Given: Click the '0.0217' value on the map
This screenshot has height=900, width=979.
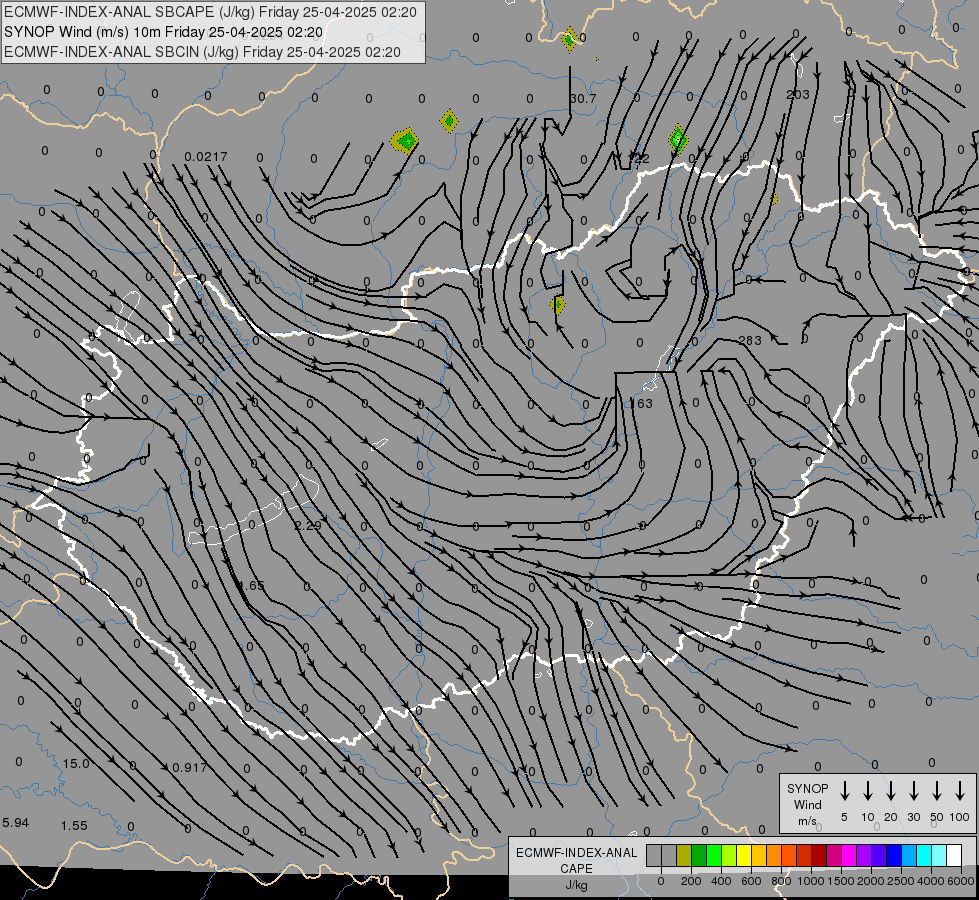Looking at the screenshot, I should (206, 156).
